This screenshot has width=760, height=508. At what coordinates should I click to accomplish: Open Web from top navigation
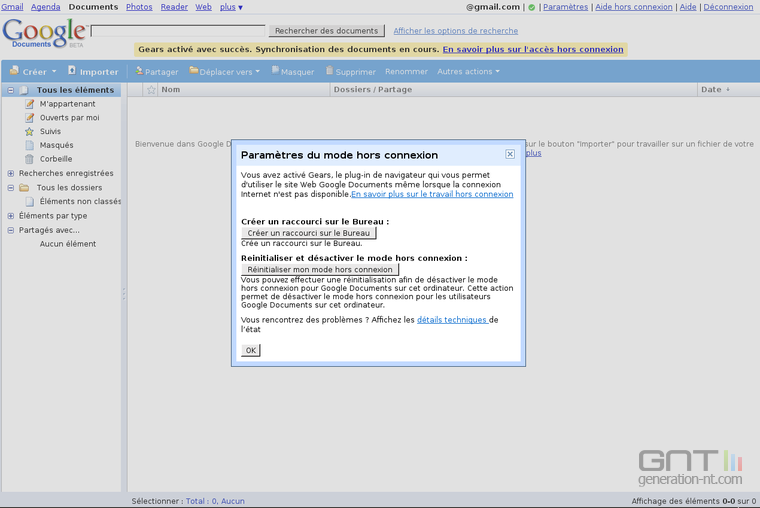pyautogui.click(x=204, y=7)
